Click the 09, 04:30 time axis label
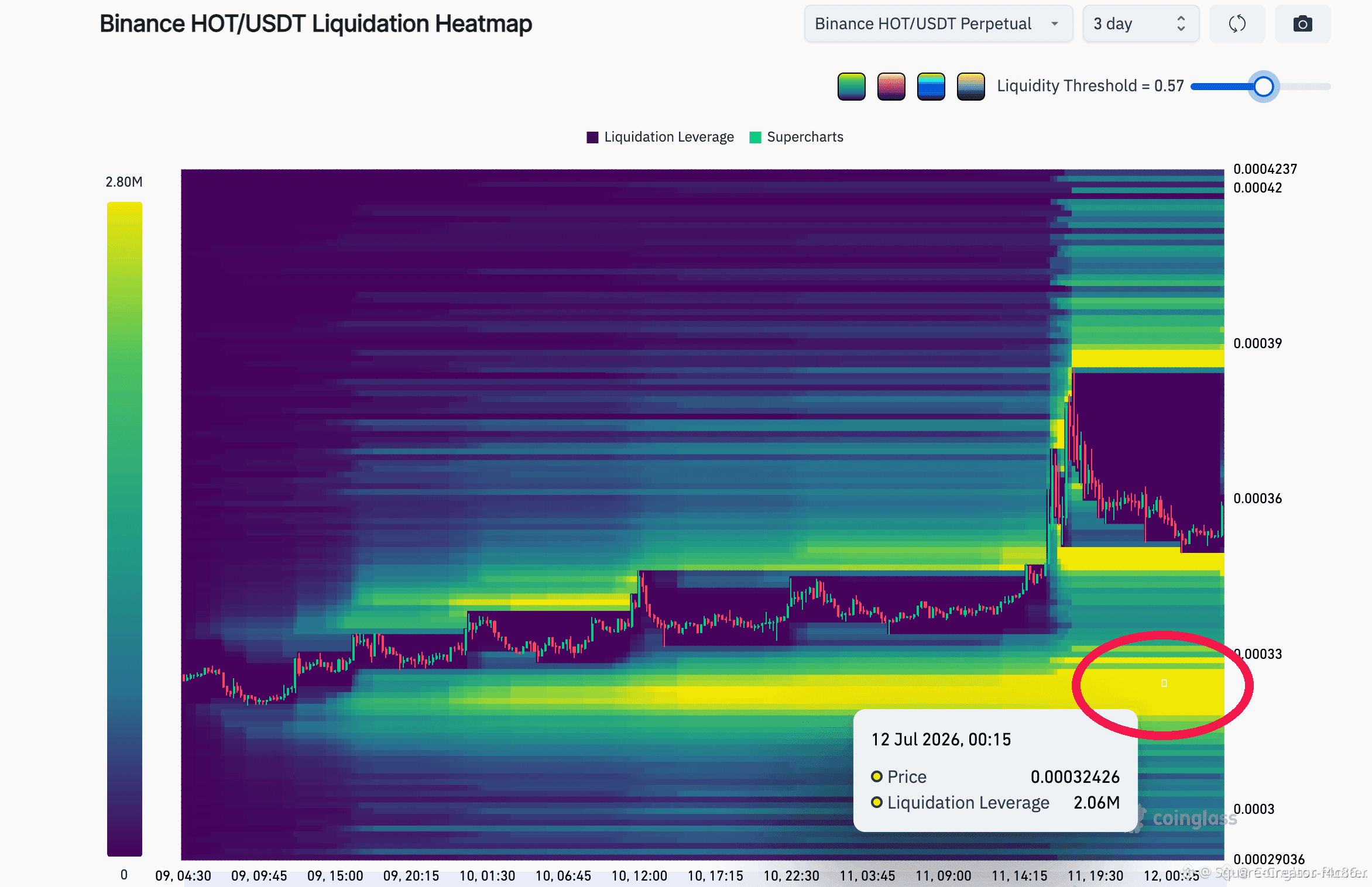Screen dimensions: 1372x887 click(x=183, y=876)
